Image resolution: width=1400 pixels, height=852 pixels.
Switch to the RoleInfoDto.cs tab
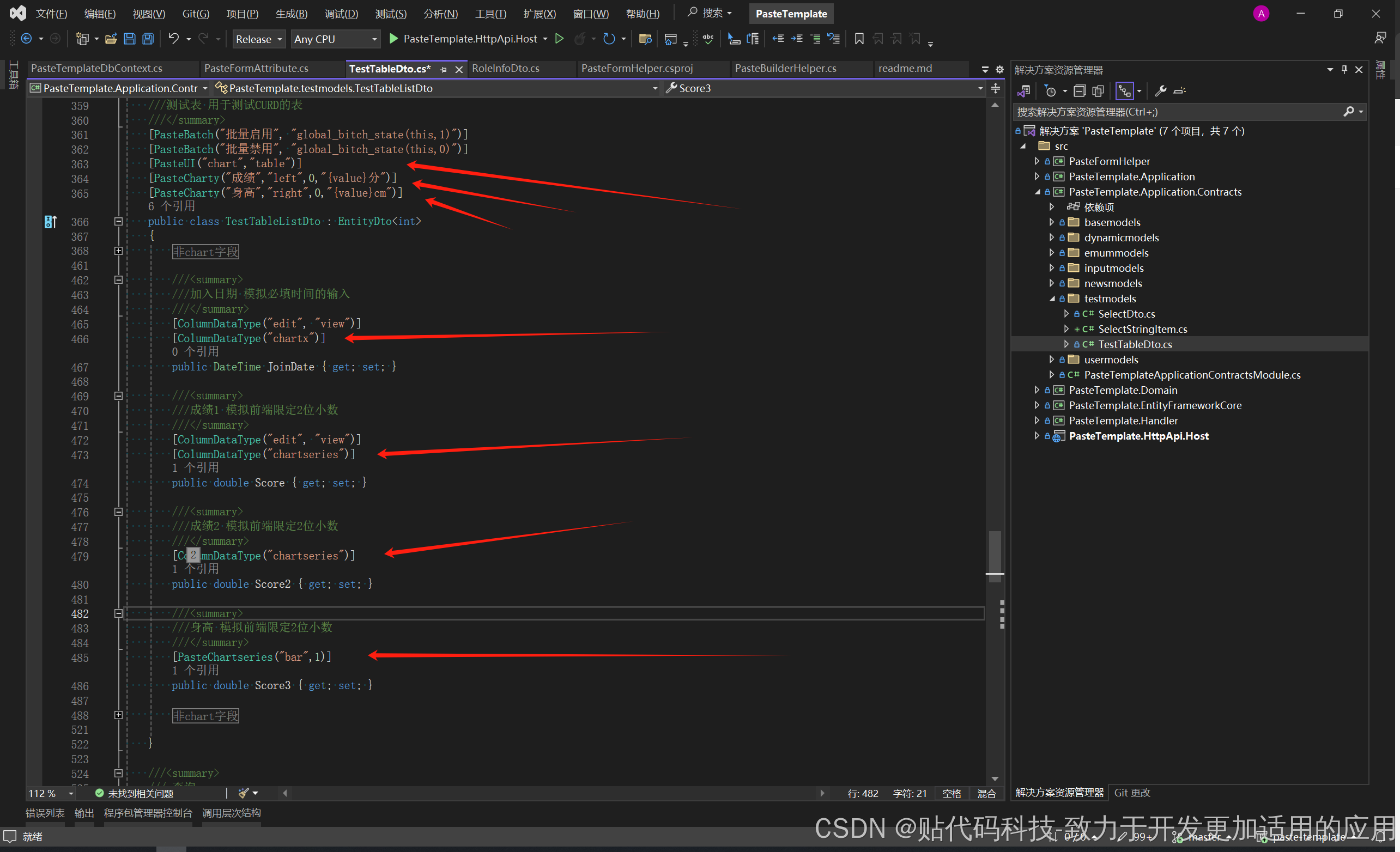(x=505, y=68)
